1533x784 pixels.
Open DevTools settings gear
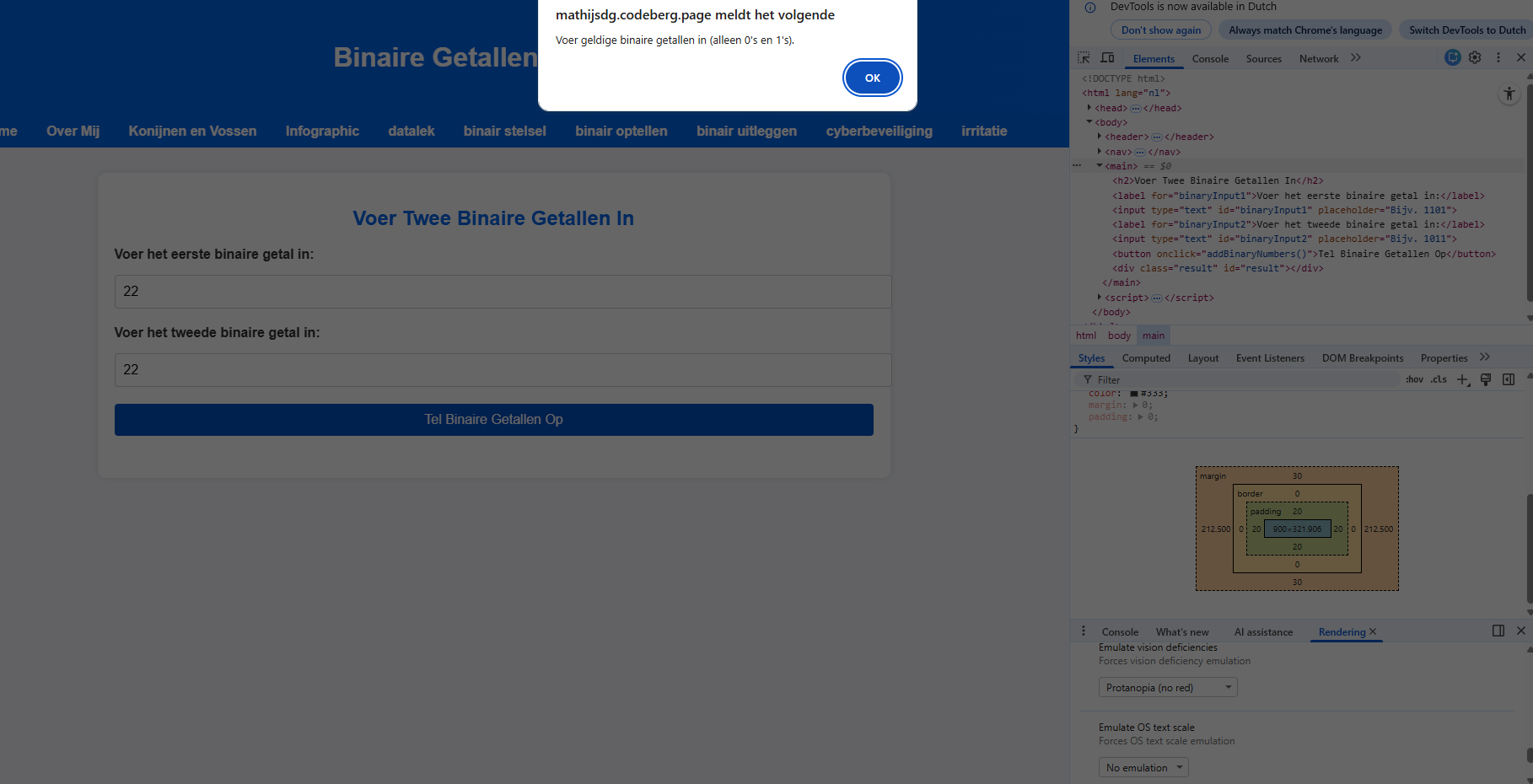(1475, 57)
